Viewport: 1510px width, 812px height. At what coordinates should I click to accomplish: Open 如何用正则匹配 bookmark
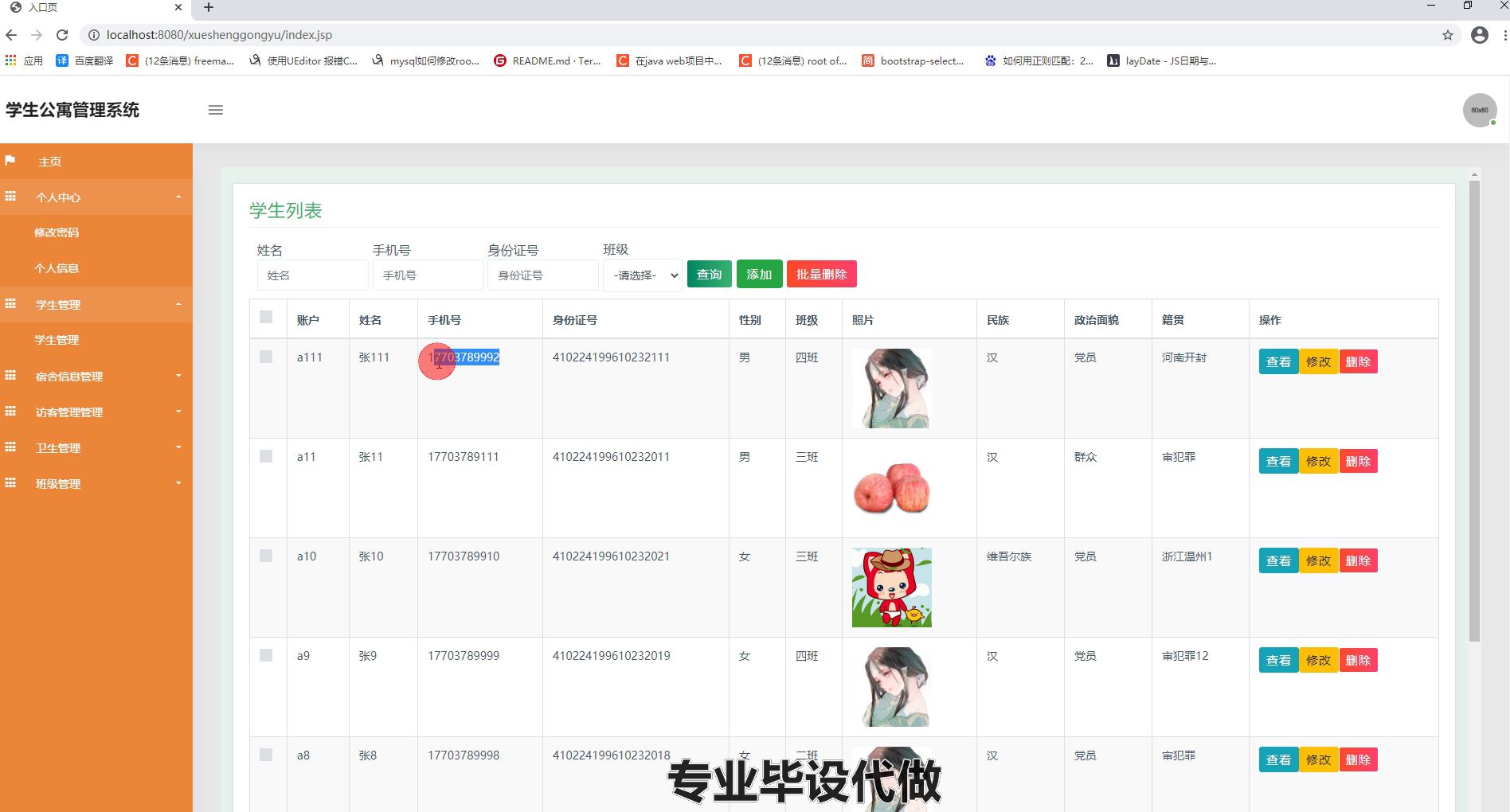click(x=1039, y=61)
